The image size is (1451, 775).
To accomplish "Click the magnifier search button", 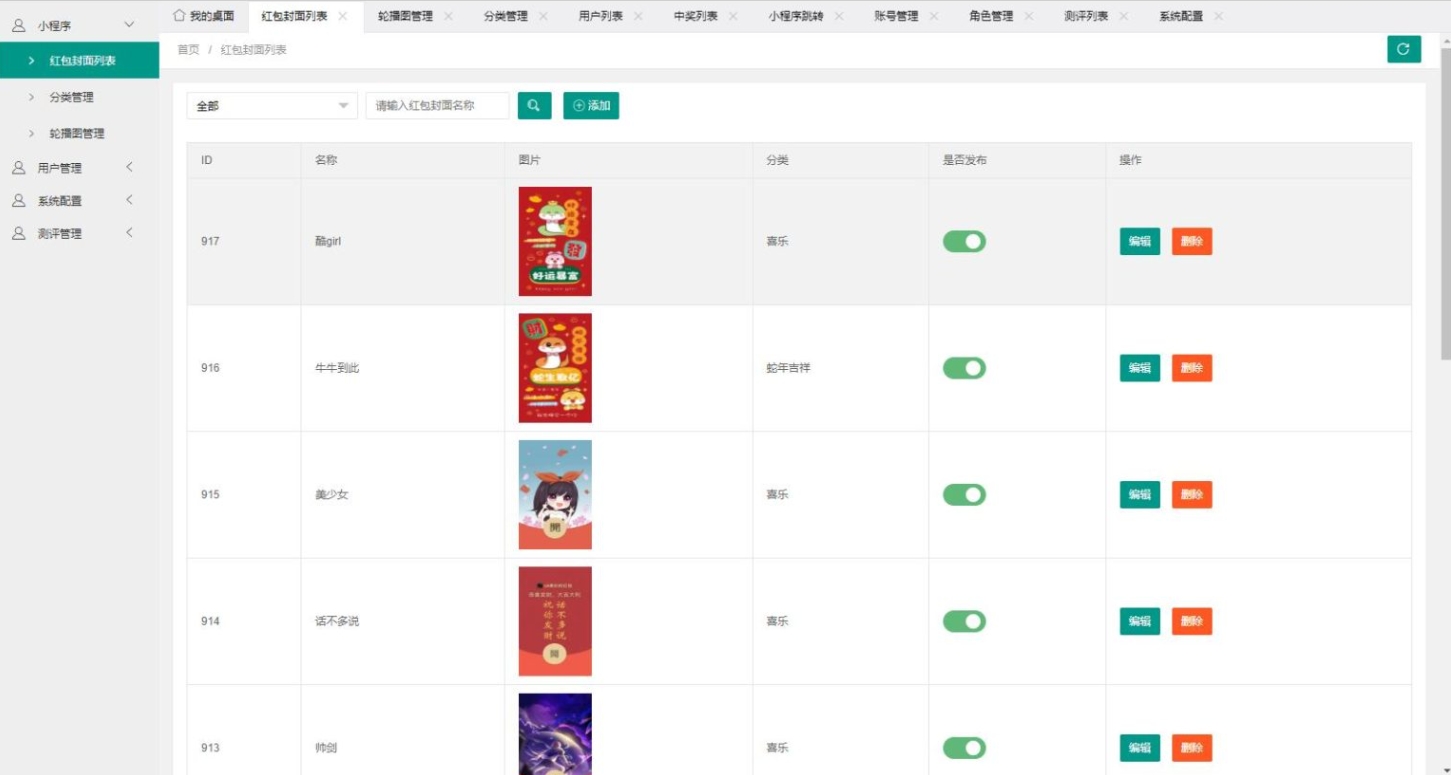I will coord(534,105).
